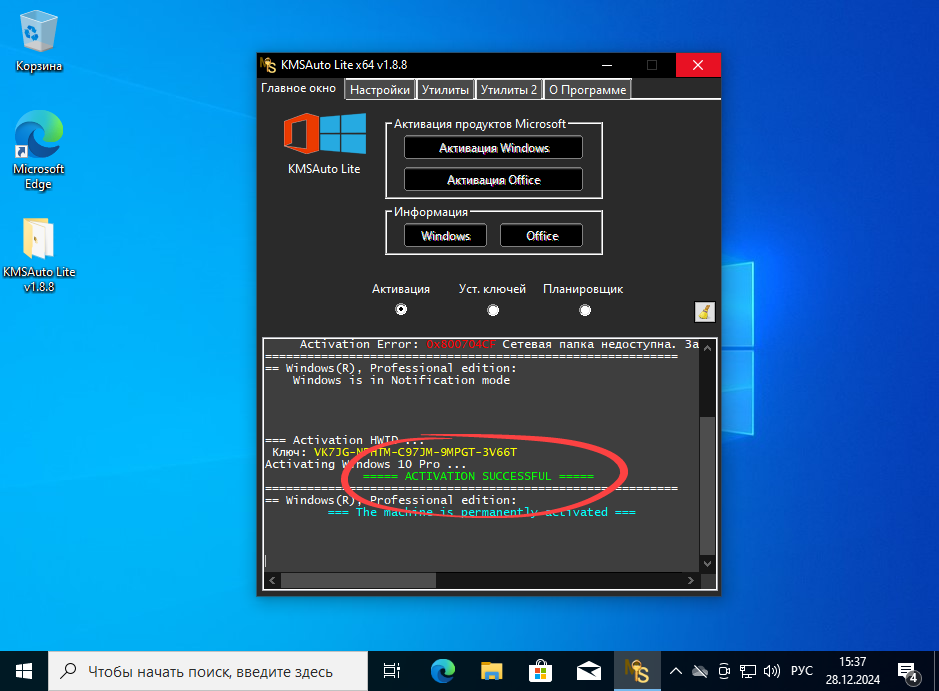Select the Активация radio button
The height and width of the screenshot is (691, 939).
point(401,310)
